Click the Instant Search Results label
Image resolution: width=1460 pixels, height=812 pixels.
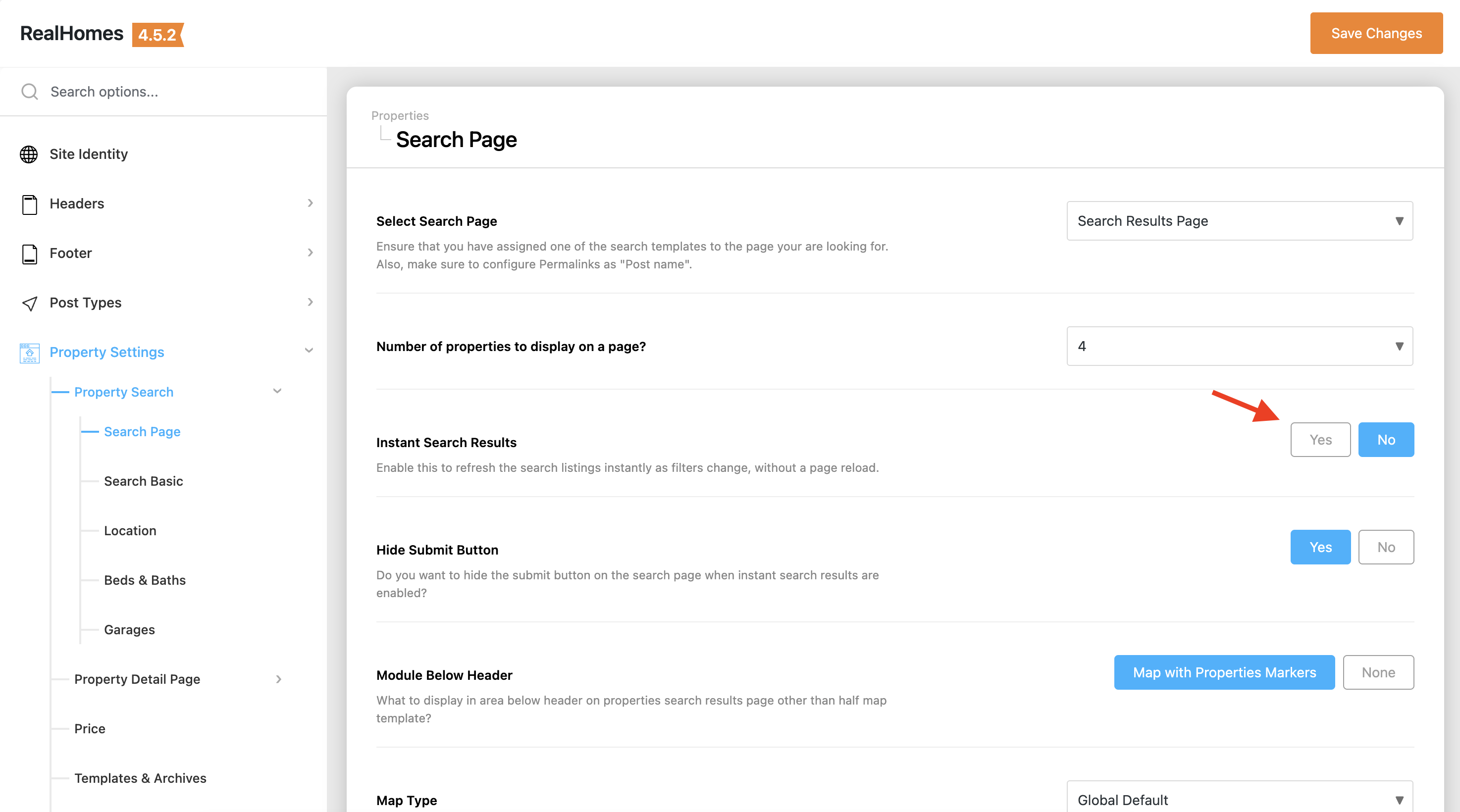tap(447, 443)
